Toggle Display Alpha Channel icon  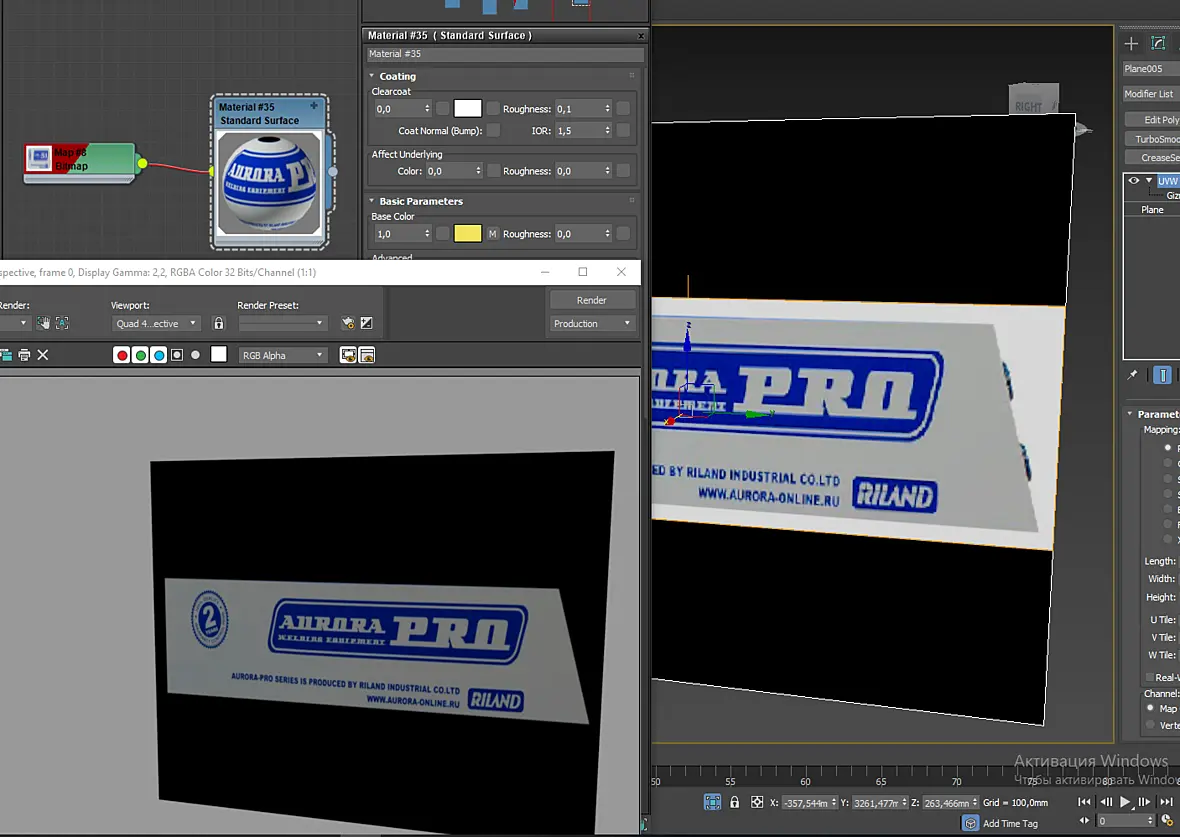(x=177, y=355)
